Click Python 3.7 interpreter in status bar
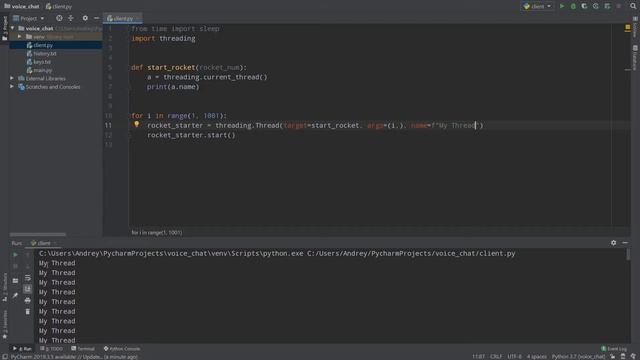640x360 pixels. pyautogui.click(x=578, y=357)
